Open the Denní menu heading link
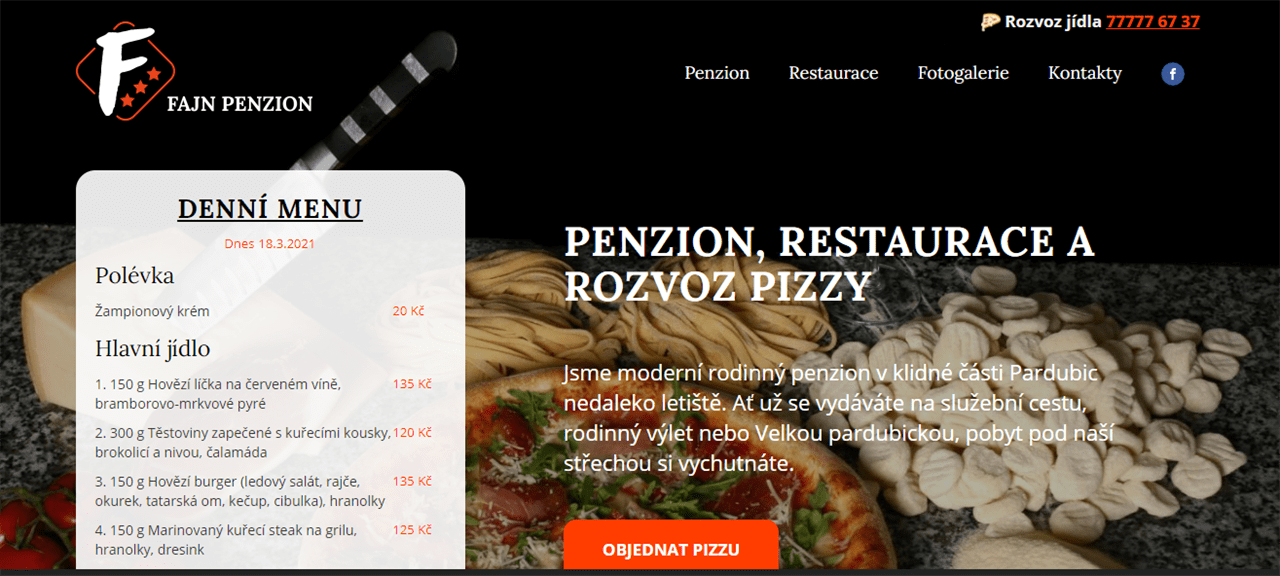This screenshot has width=1280, height=576. [x=270, y=209]
